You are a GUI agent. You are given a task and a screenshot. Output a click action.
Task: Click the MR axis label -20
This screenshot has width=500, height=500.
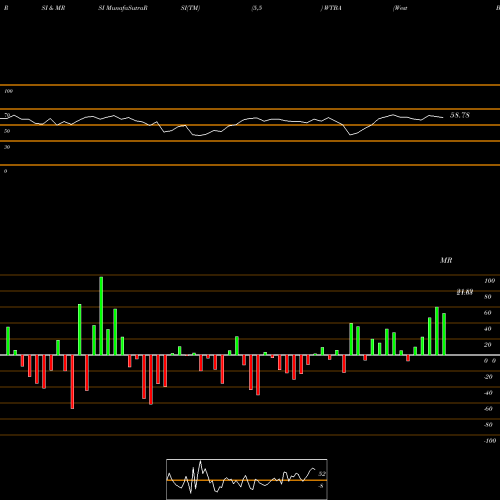coord(488,377)
